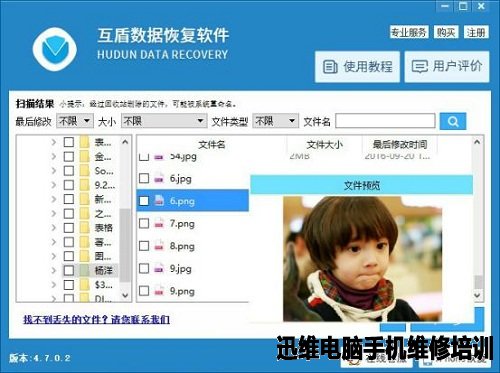
Task: Open the 找不到丢失的文件 contact link
Action: pos(97,320)
